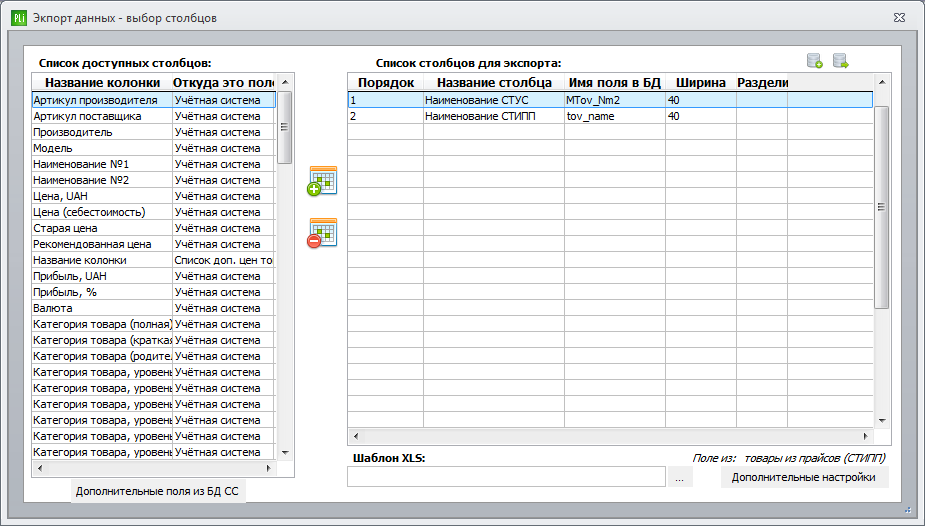Select 'Категория товара (краткая' row
Viewport: 925px width, 526px height.
[153, 340]
